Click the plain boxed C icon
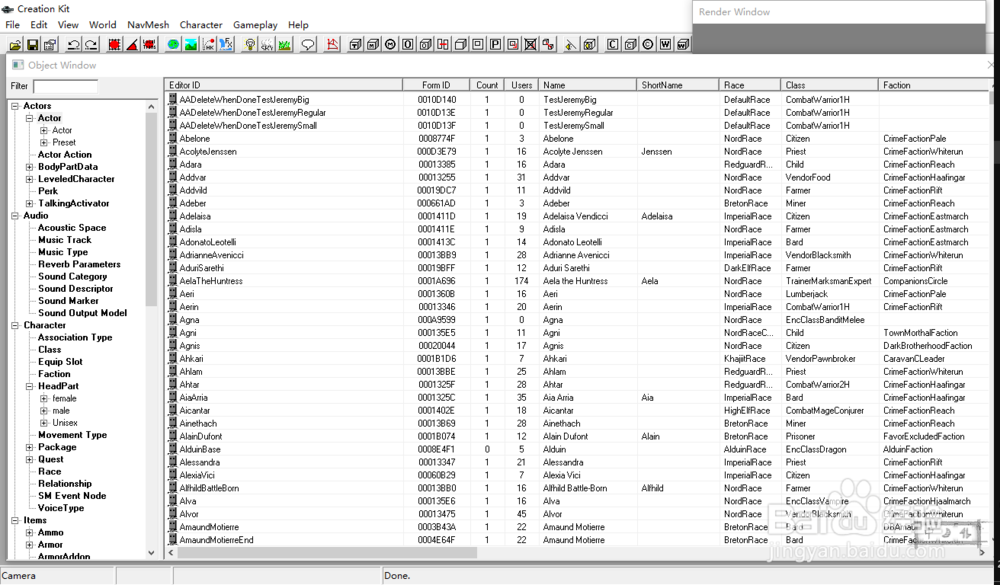The width and height of the screenshot is (1000, 585). (x=613, y=44)
